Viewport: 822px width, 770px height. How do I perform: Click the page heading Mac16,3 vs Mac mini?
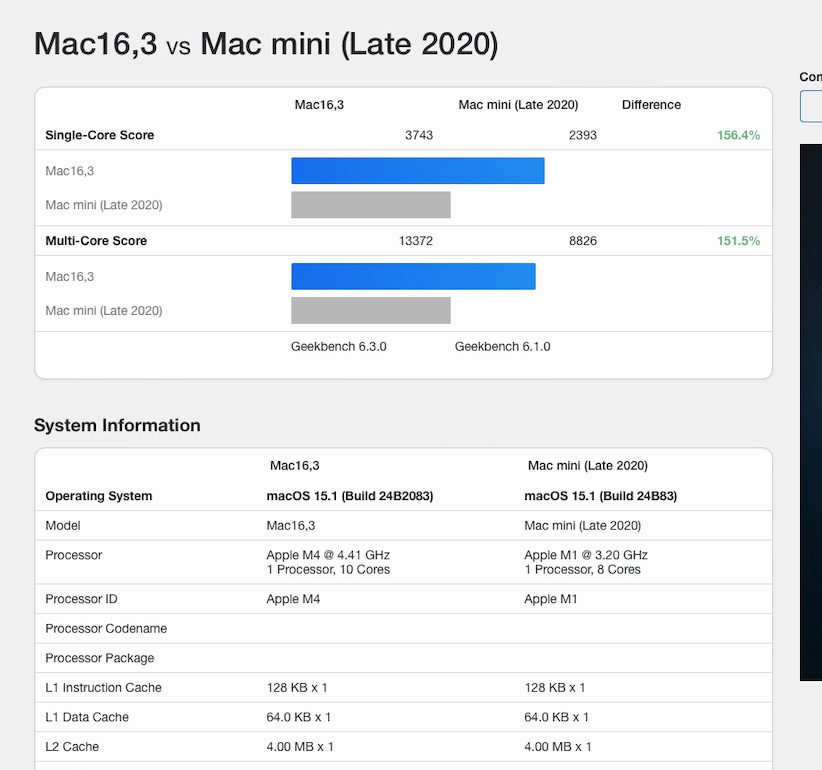(x=265, y=44)
